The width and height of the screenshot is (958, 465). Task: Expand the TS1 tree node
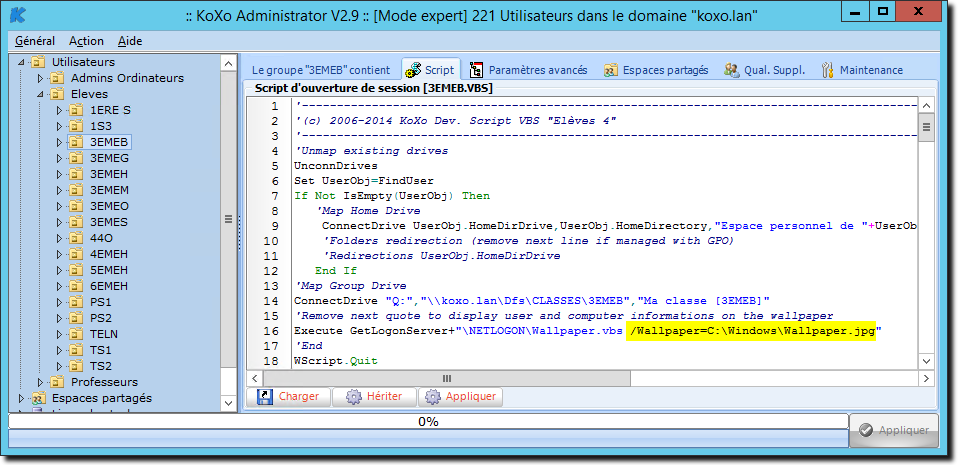point(60,350)
